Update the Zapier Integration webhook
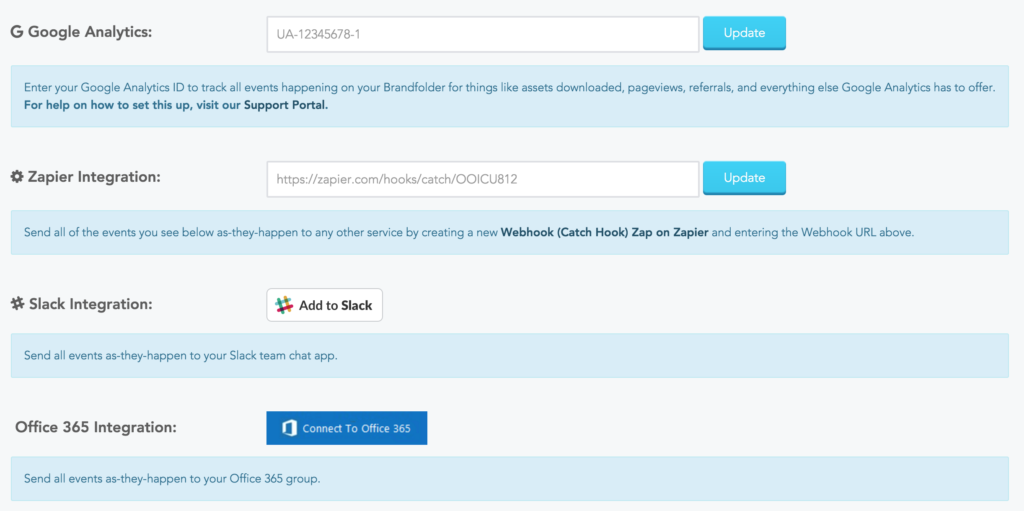 pos(744,178)
